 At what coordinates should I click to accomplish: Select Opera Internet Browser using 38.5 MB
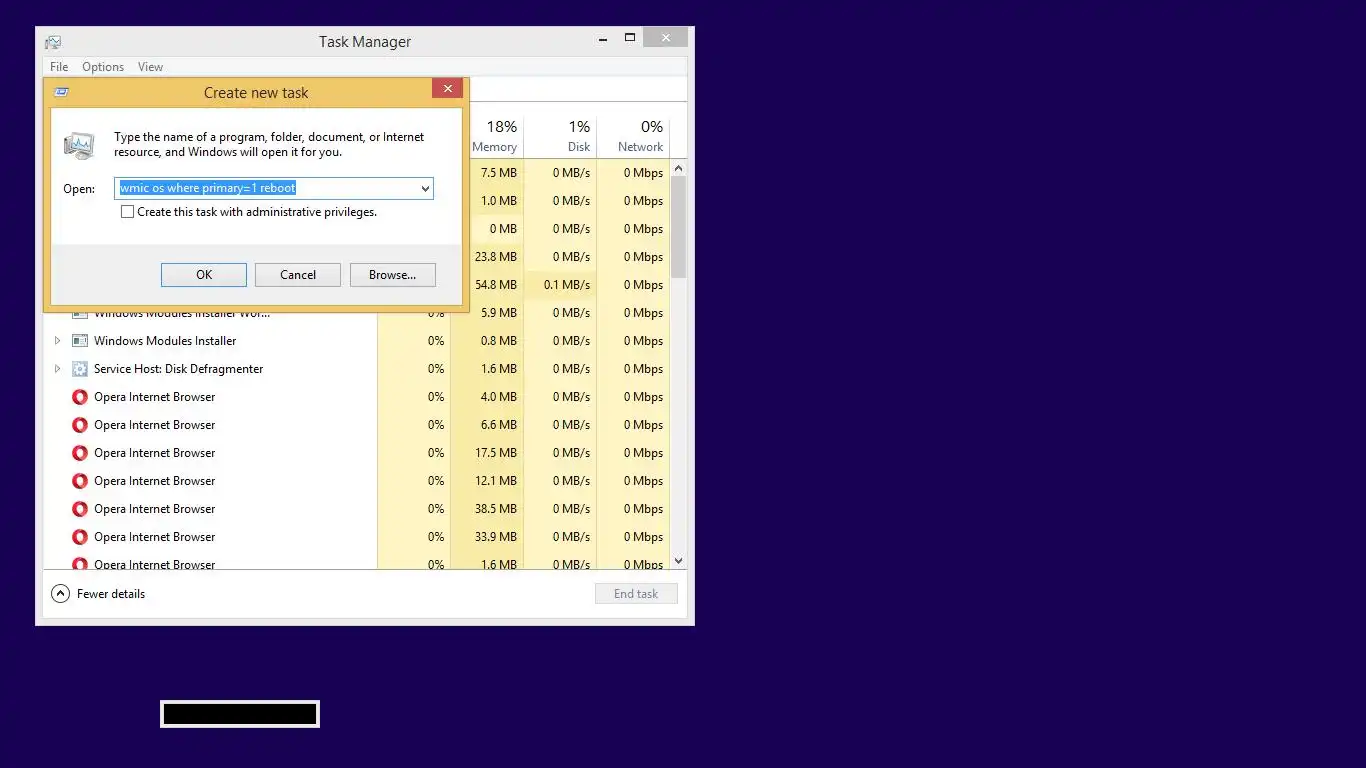point(154,509)
